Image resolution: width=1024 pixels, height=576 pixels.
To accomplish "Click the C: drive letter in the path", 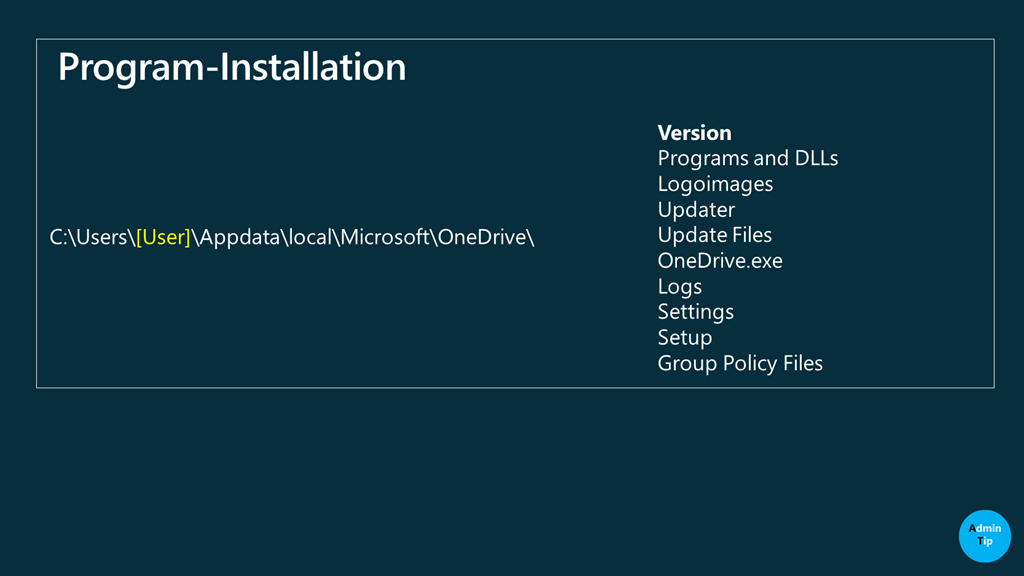I will [59, 238].
